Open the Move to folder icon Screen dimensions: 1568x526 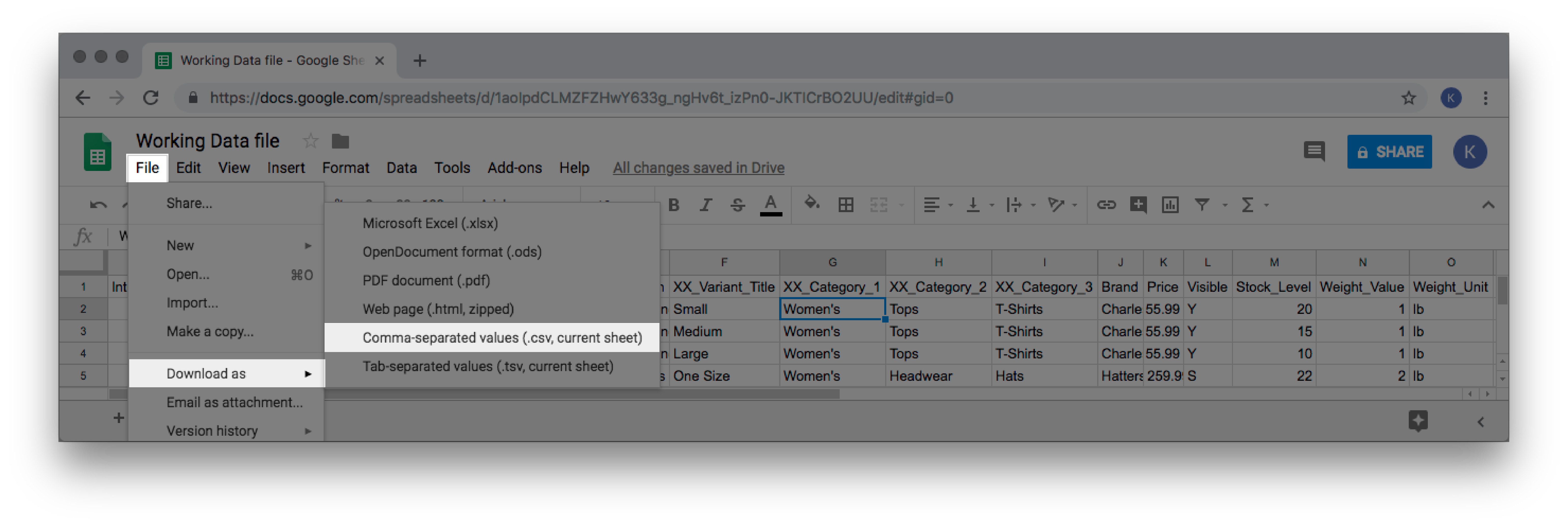click(340, 141)
